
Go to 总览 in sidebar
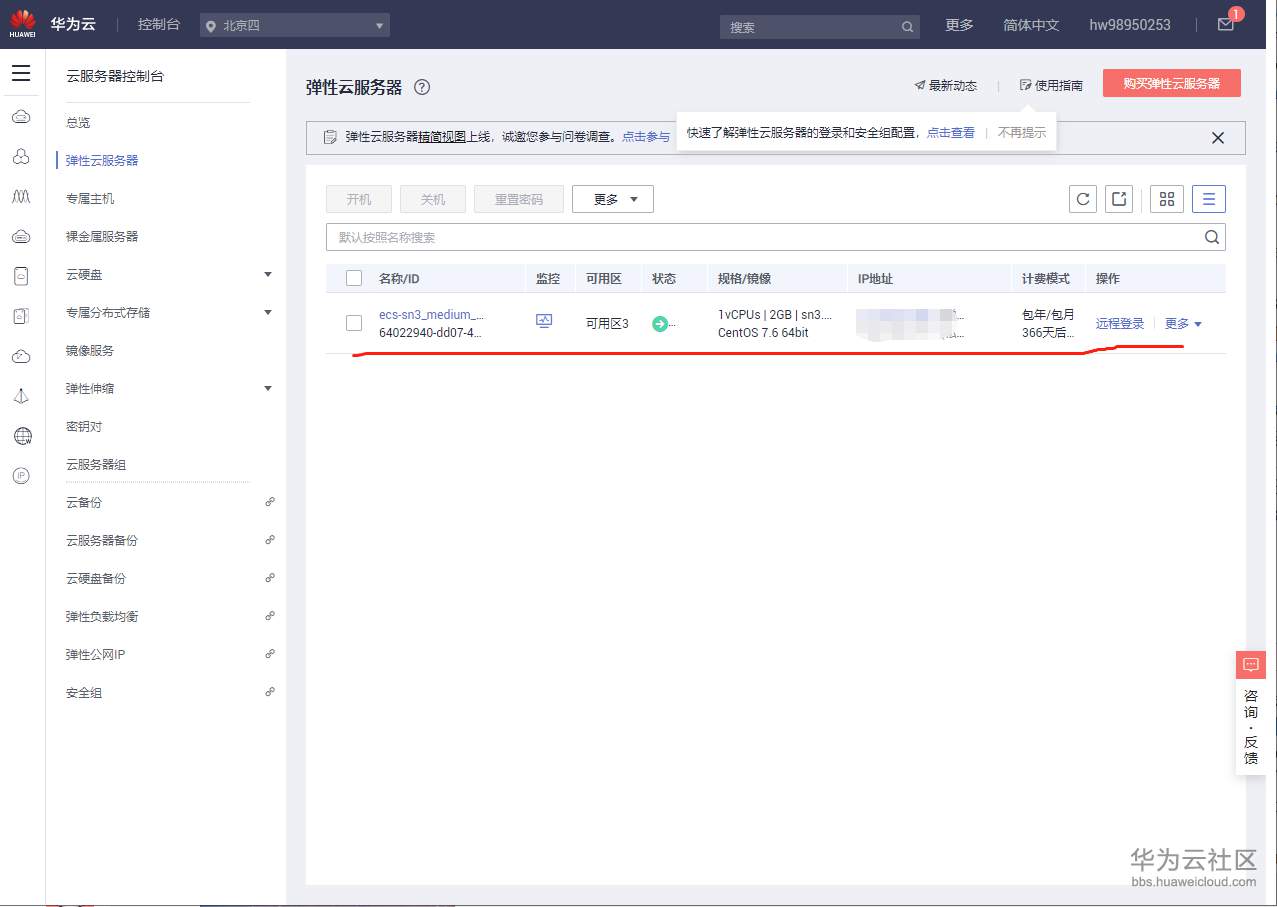point(78,122)
